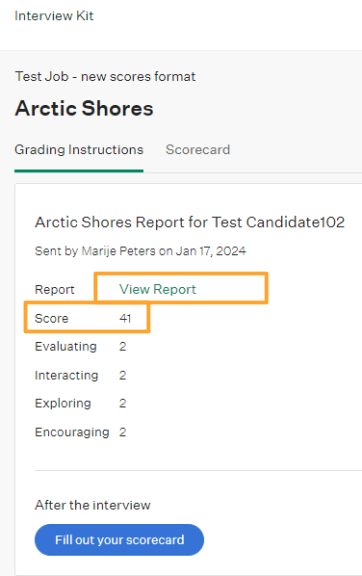The height and width of the screenshot is (576, 362).
Task: Select the Grading Instructions tab
Action: click(x=79, y=150)
